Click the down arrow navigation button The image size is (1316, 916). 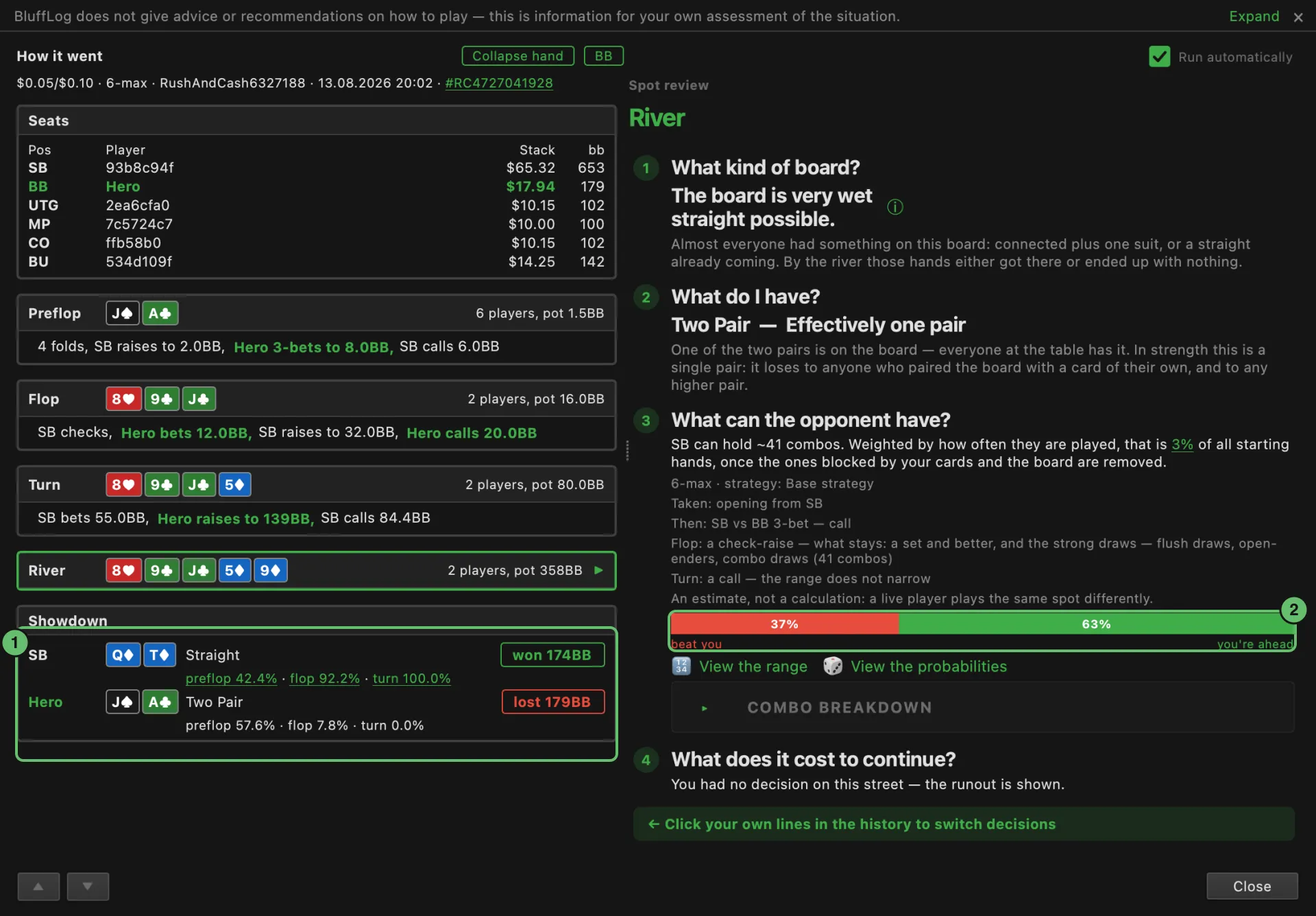pos(88,886)
